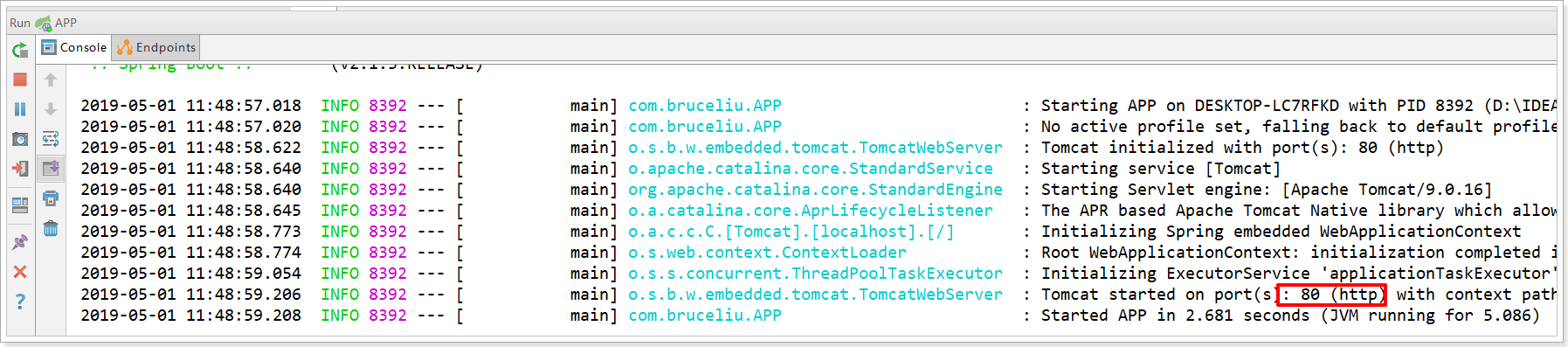Viewport: 1568px width, 347px height.
Task: Click the Exit icon with red arrow
Action: click(20, 169)
